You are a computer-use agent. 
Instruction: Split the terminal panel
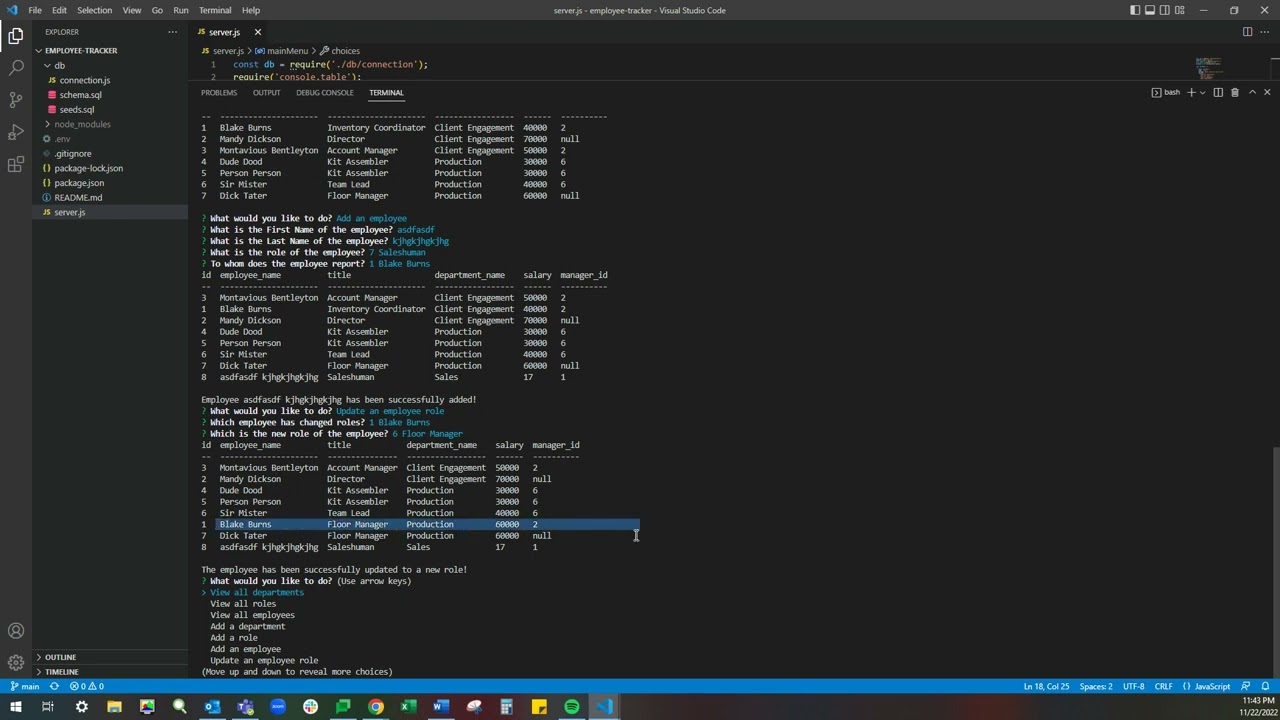point(1218,92)
